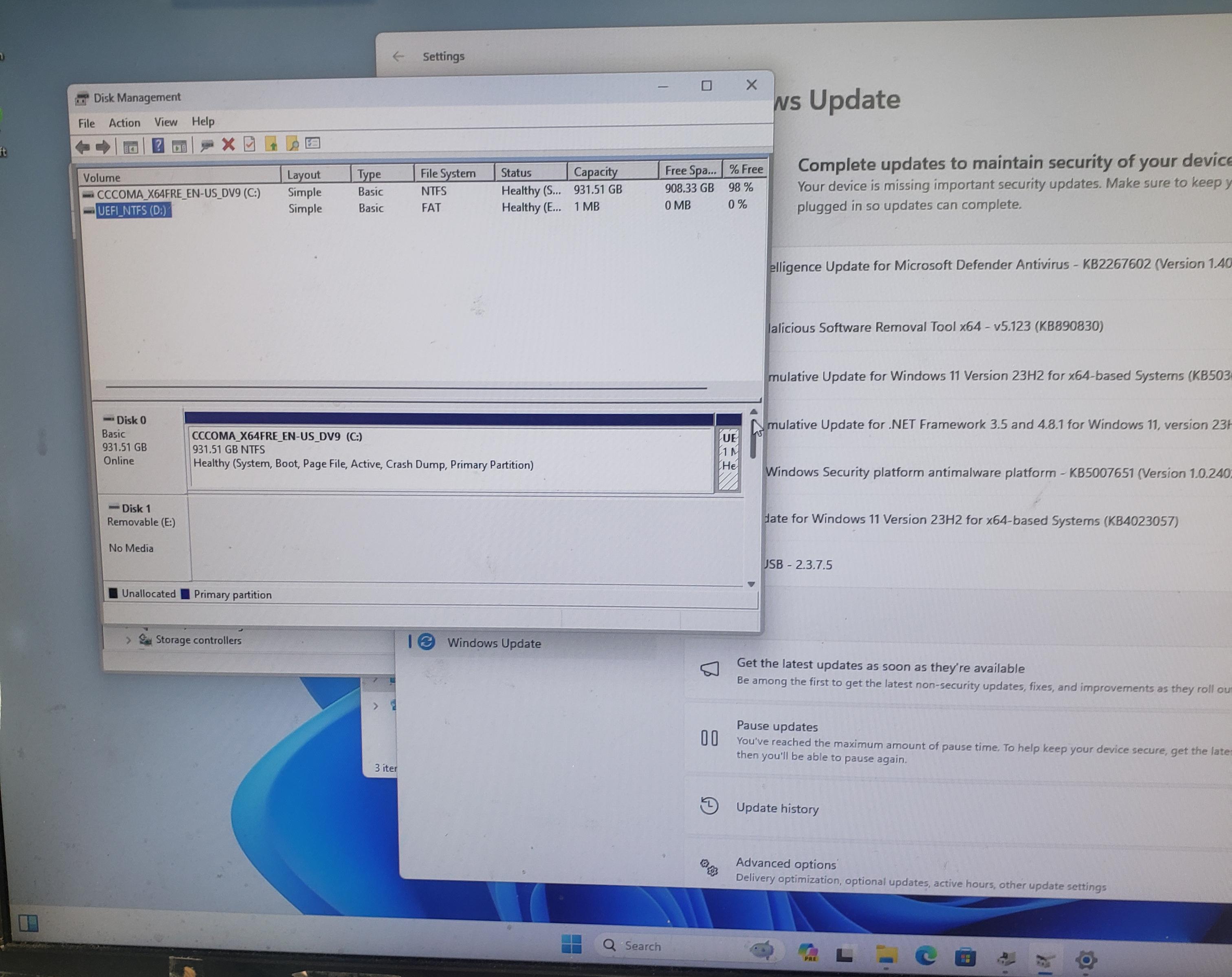Open the File menu in Disk Management

pyautogui.click(x=86, y=124)
